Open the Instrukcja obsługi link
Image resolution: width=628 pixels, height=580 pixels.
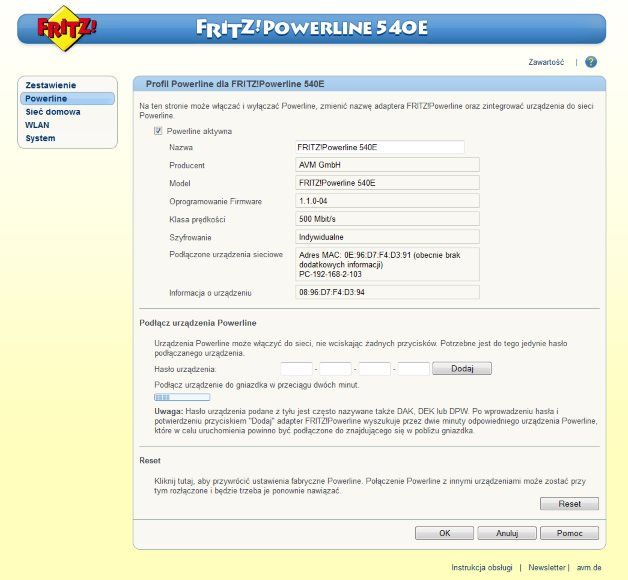482,567
